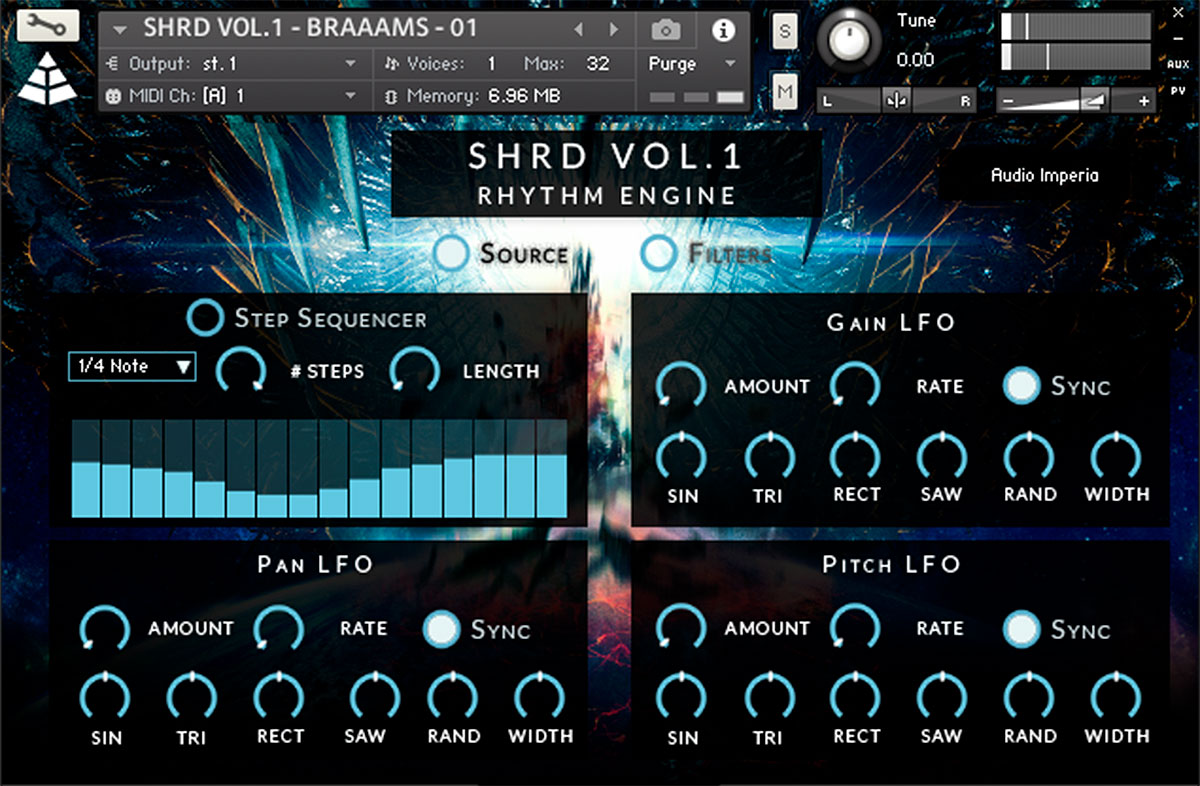
Task: Click the Gain LFO WIDTH knob
Action: (x=1116, y=456)
